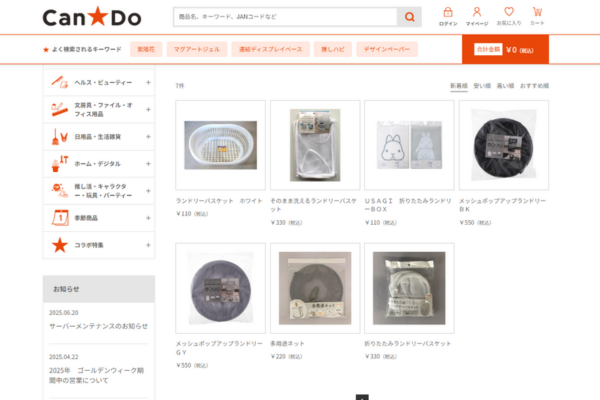Sort products by 高い順
Screen dimensions: 600x400
(x=505, y=86)
